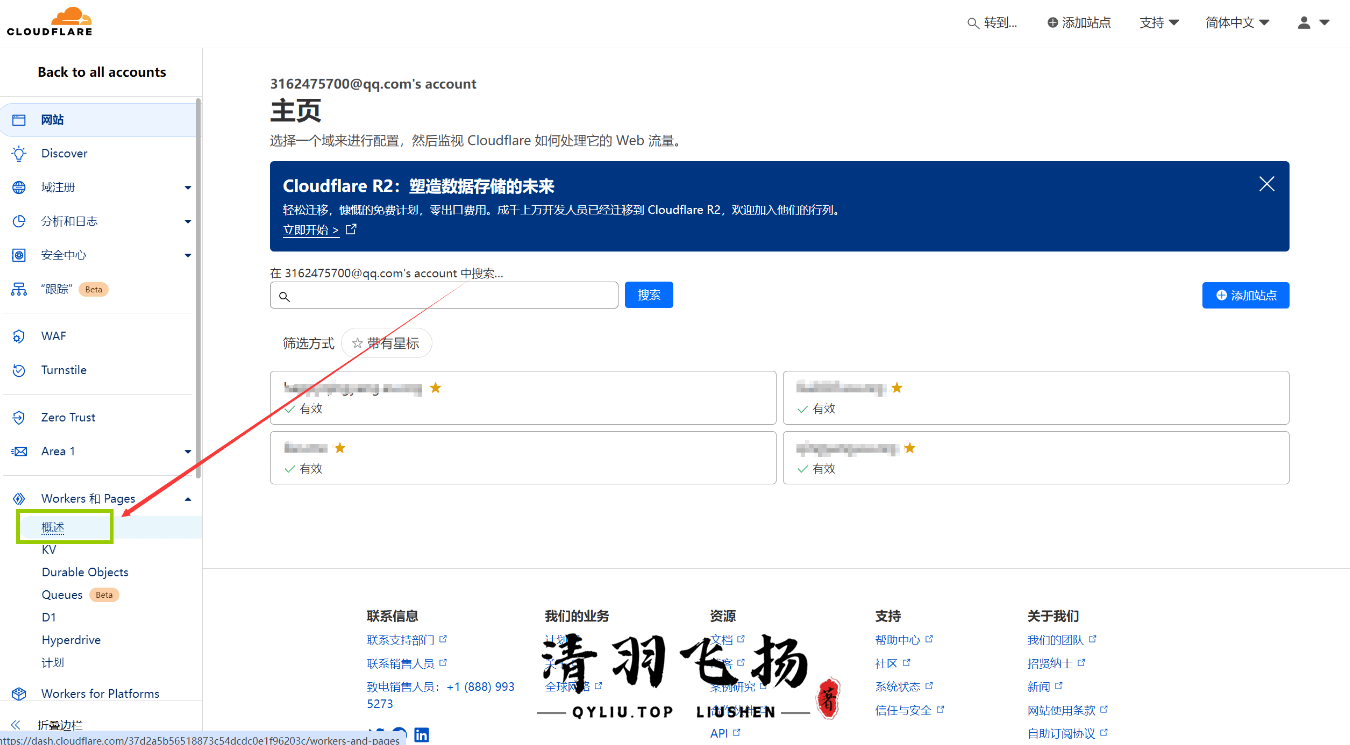Click 添加站点 in the top bar

pyautogui.click(x=1079, y=22)
